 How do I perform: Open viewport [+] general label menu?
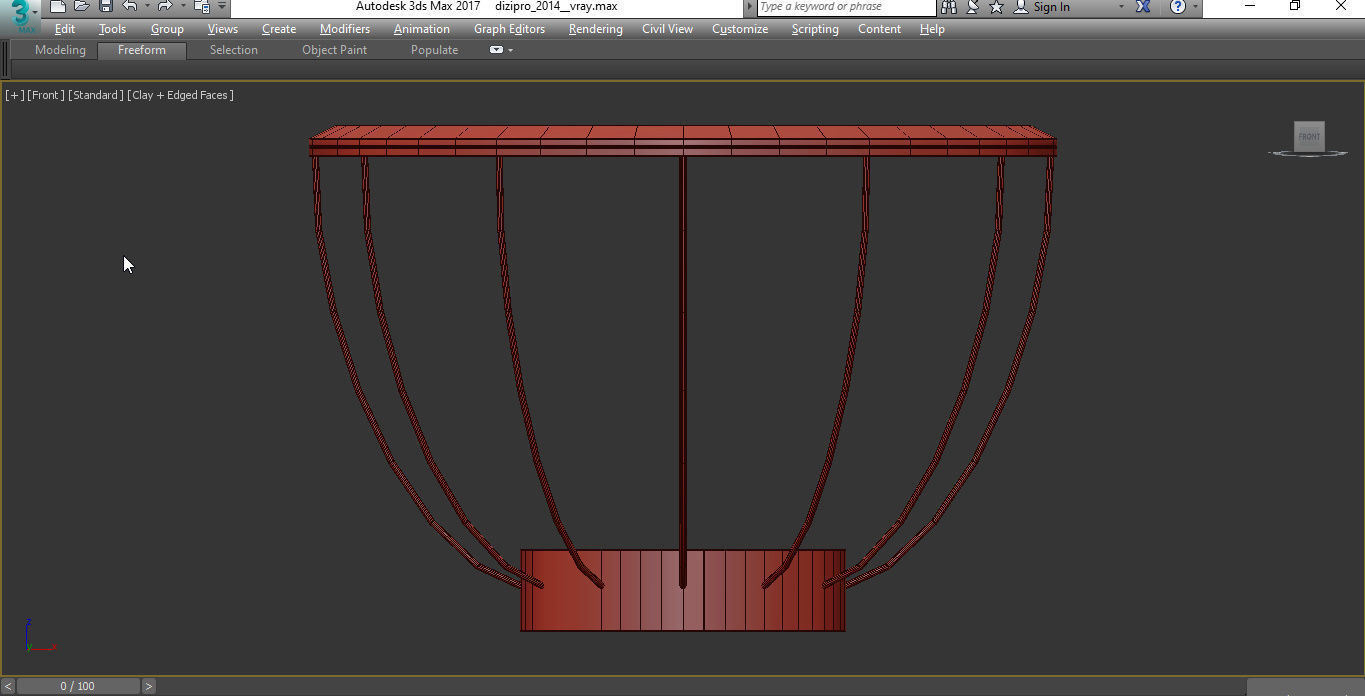14,95
